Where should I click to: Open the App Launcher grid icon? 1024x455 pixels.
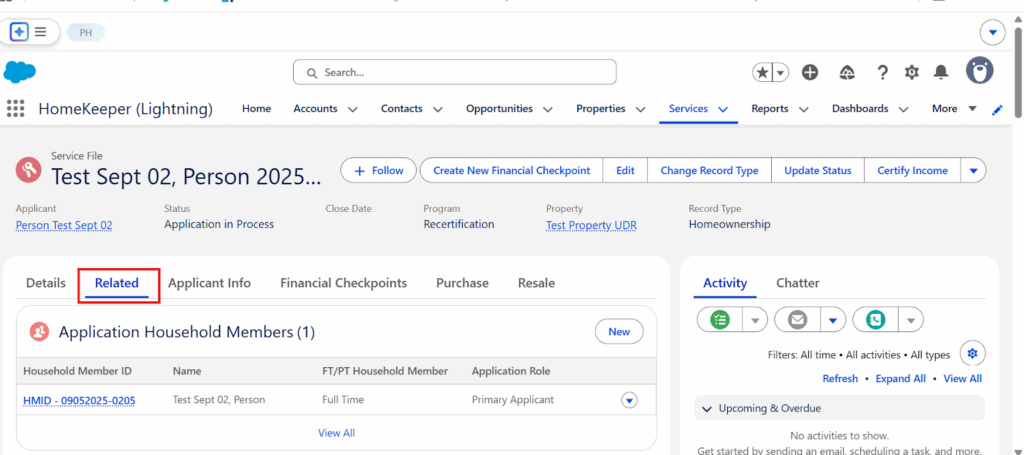16,109
